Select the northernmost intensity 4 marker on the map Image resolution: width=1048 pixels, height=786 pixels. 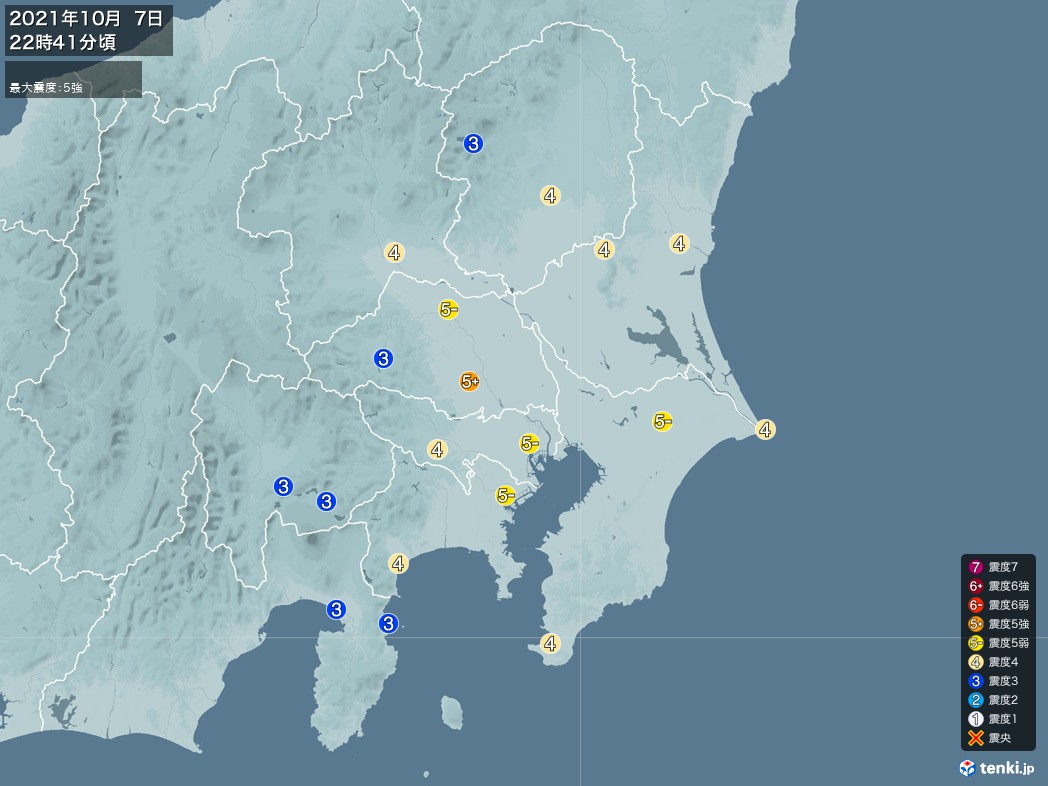550,196
